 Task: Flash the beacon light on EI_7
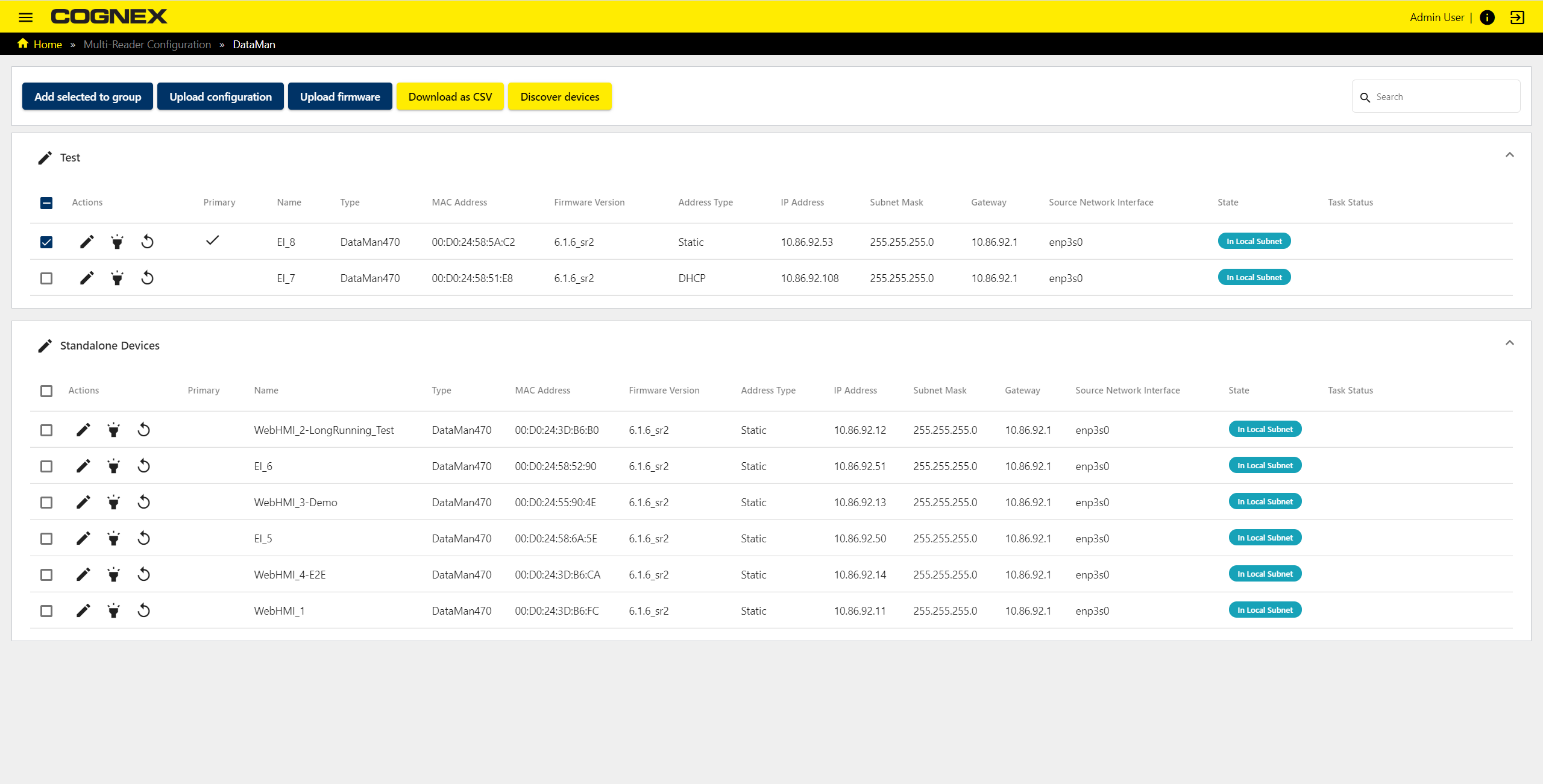tap(117, 278)
